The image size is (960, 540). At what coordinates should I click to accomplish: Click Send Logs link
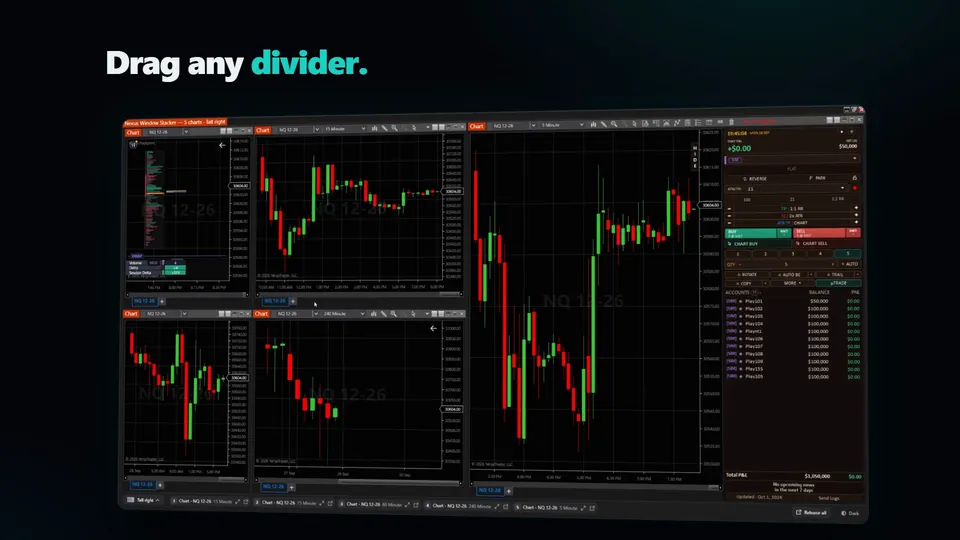click(828, 498)
